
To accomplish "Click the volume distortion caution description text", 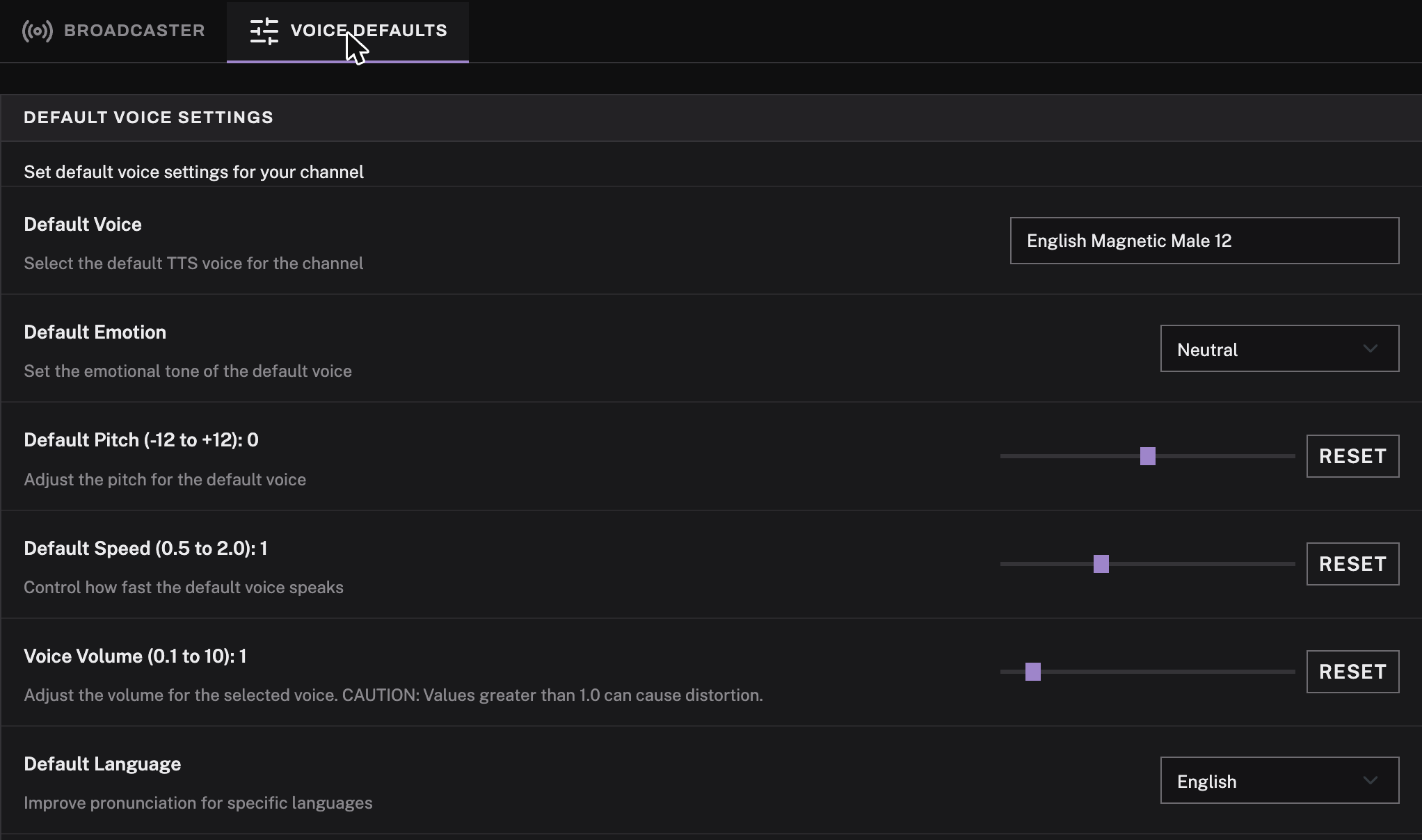I will click(393, 695).
